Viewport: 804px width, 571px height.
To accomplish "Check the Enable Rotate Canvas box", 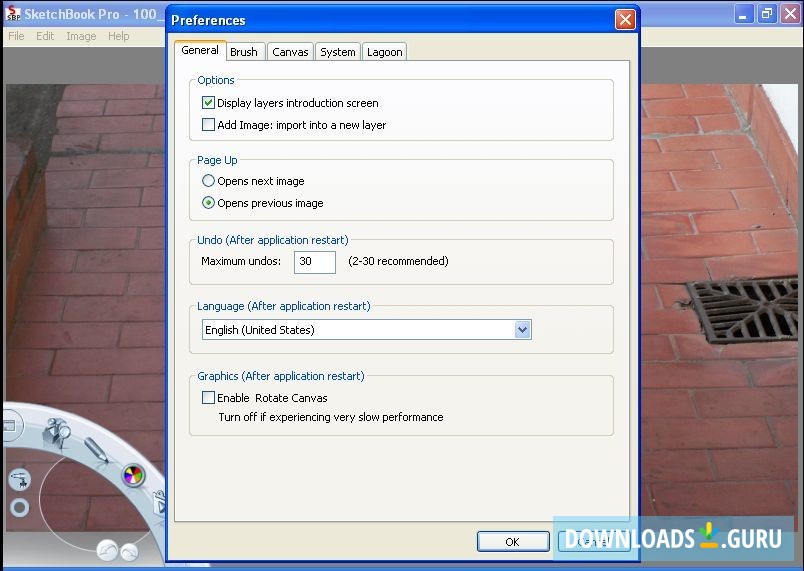I will tap(208, 397).
